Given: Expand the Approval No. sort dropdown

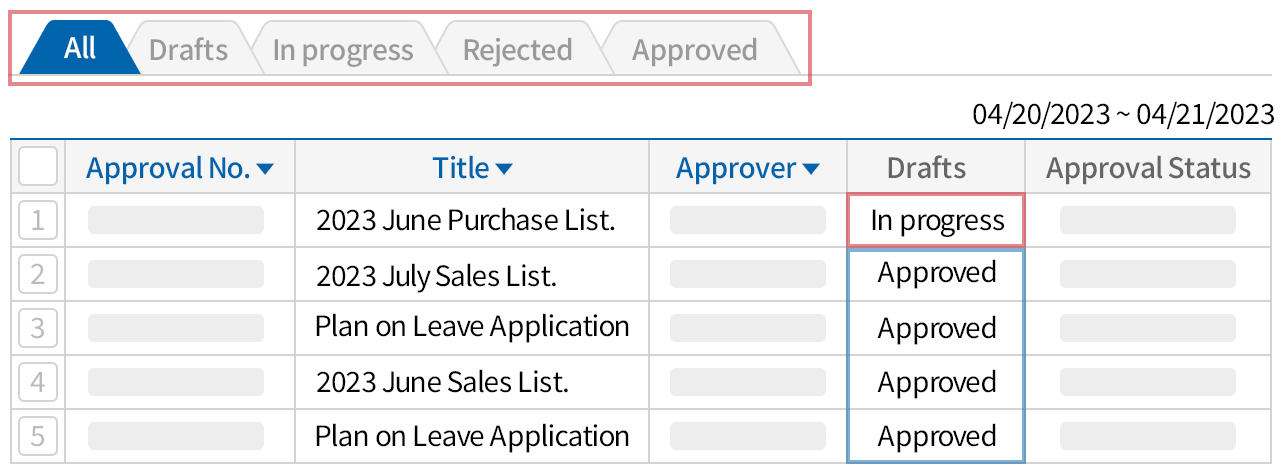Looking at the screenshot, I should (265, 170).
